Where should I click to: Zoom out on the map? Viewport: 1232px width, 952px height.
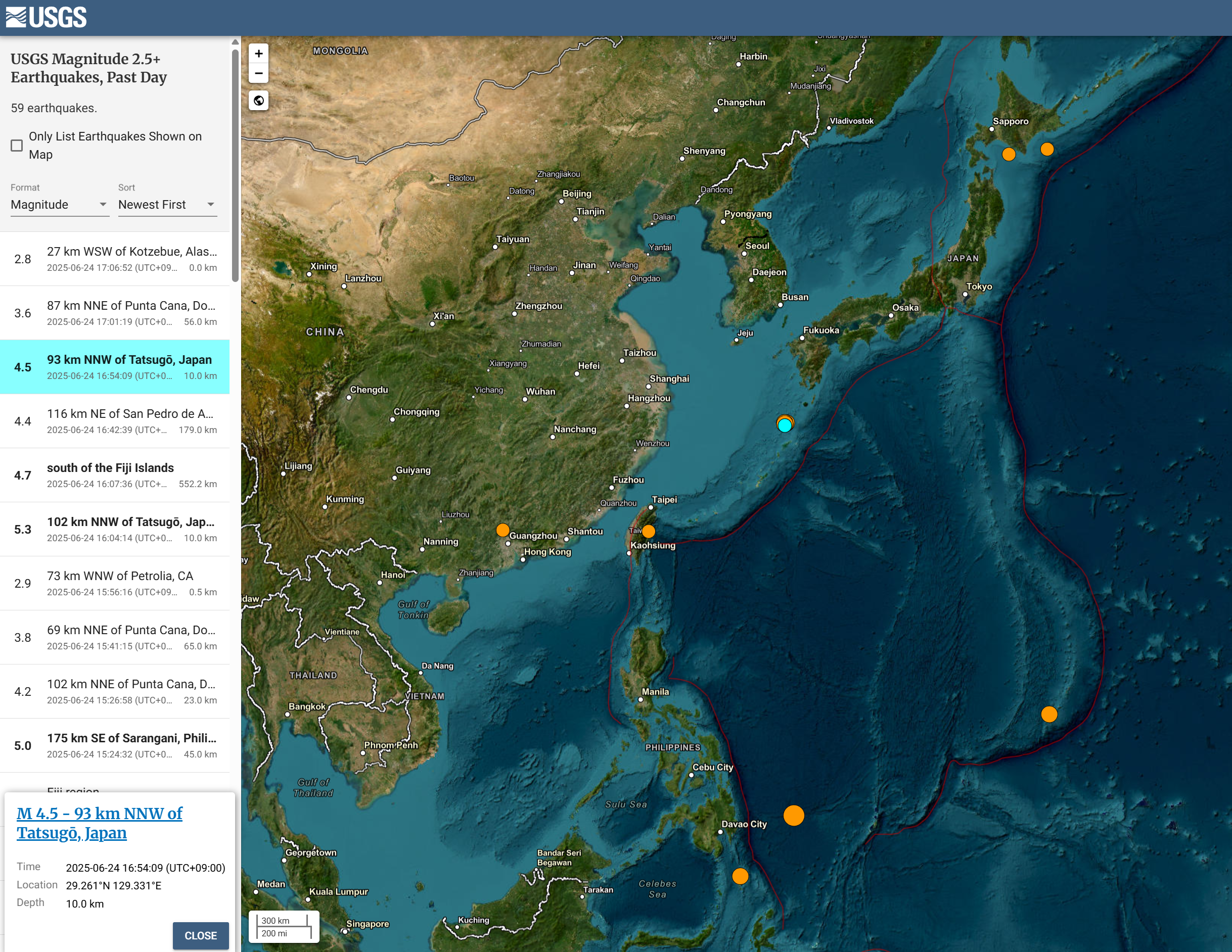point(258,73)
